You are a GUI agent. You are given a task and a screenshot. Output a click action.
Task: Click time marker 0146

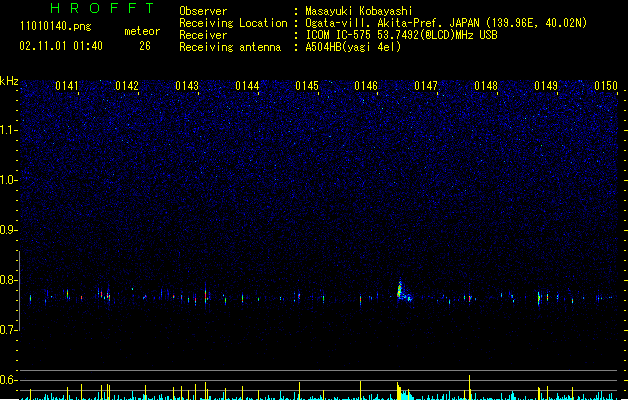[366, 86]
